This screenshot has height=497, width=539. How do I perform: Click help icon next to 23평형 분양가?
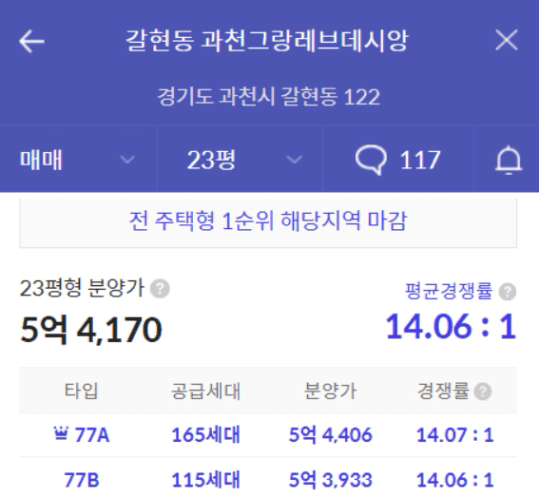(160, 289)
